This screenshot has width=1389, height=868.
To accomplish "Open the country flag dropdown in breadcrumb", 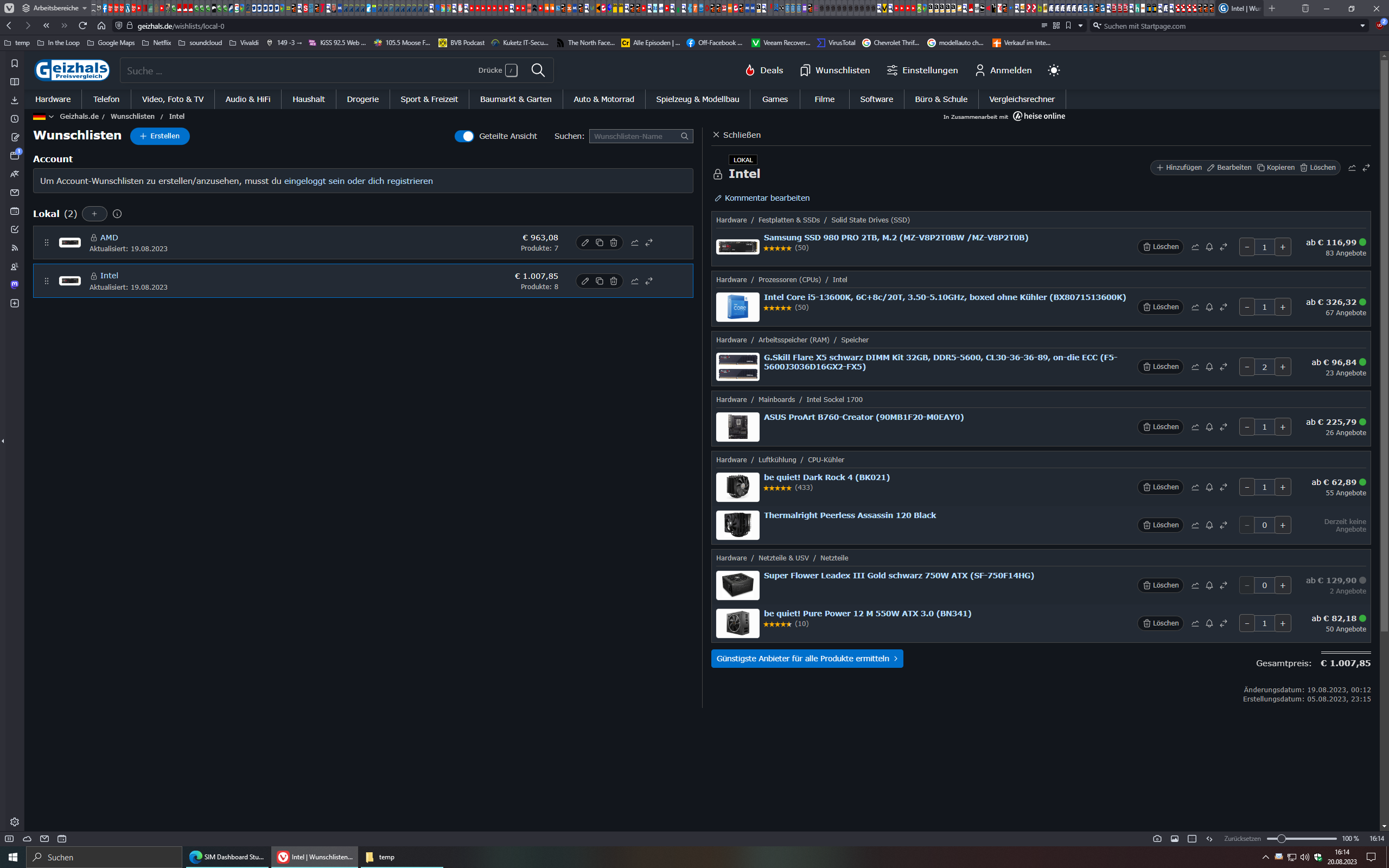I will [x=43, y=117].
